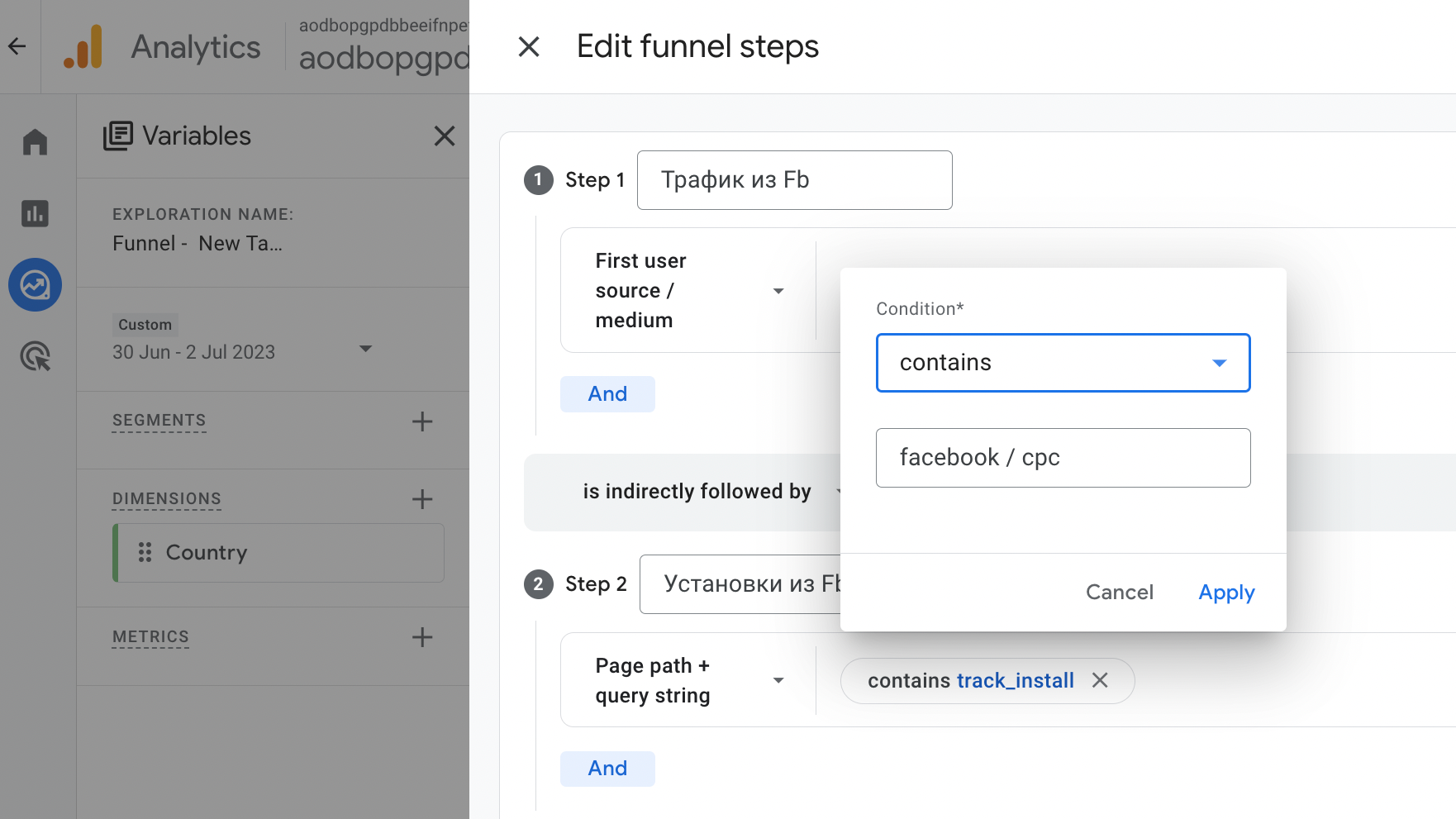Click the Cancel button
This screenshot has height=819, width=1456.
coord(1119,593)
